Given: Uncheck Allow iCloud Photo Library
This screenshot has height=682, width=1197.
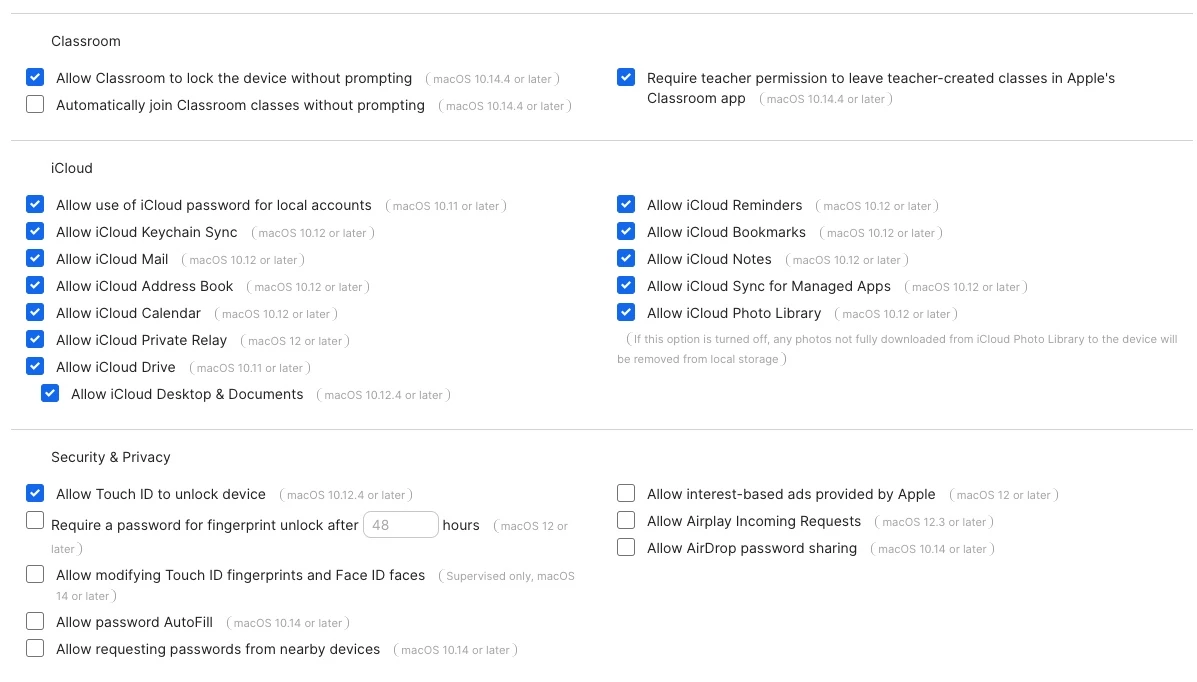Looking at the screenshot, I should click(626, 312).
